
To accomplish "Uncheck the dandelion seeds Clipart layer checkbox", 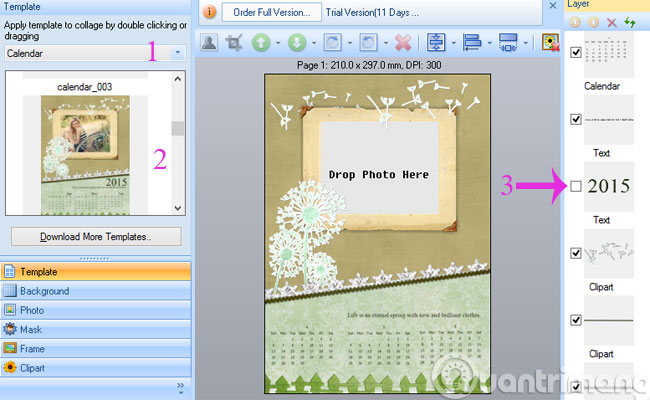I will [576, 253].
